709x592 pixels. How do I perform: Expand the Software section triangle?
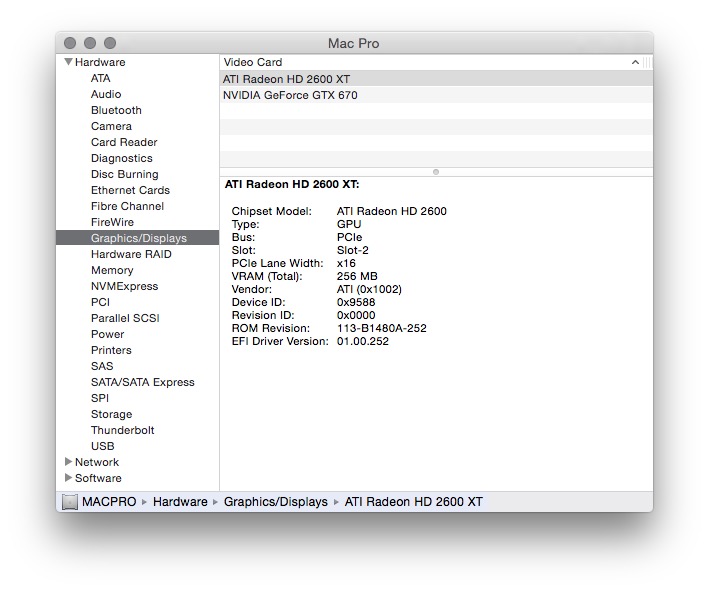point(68,478)
